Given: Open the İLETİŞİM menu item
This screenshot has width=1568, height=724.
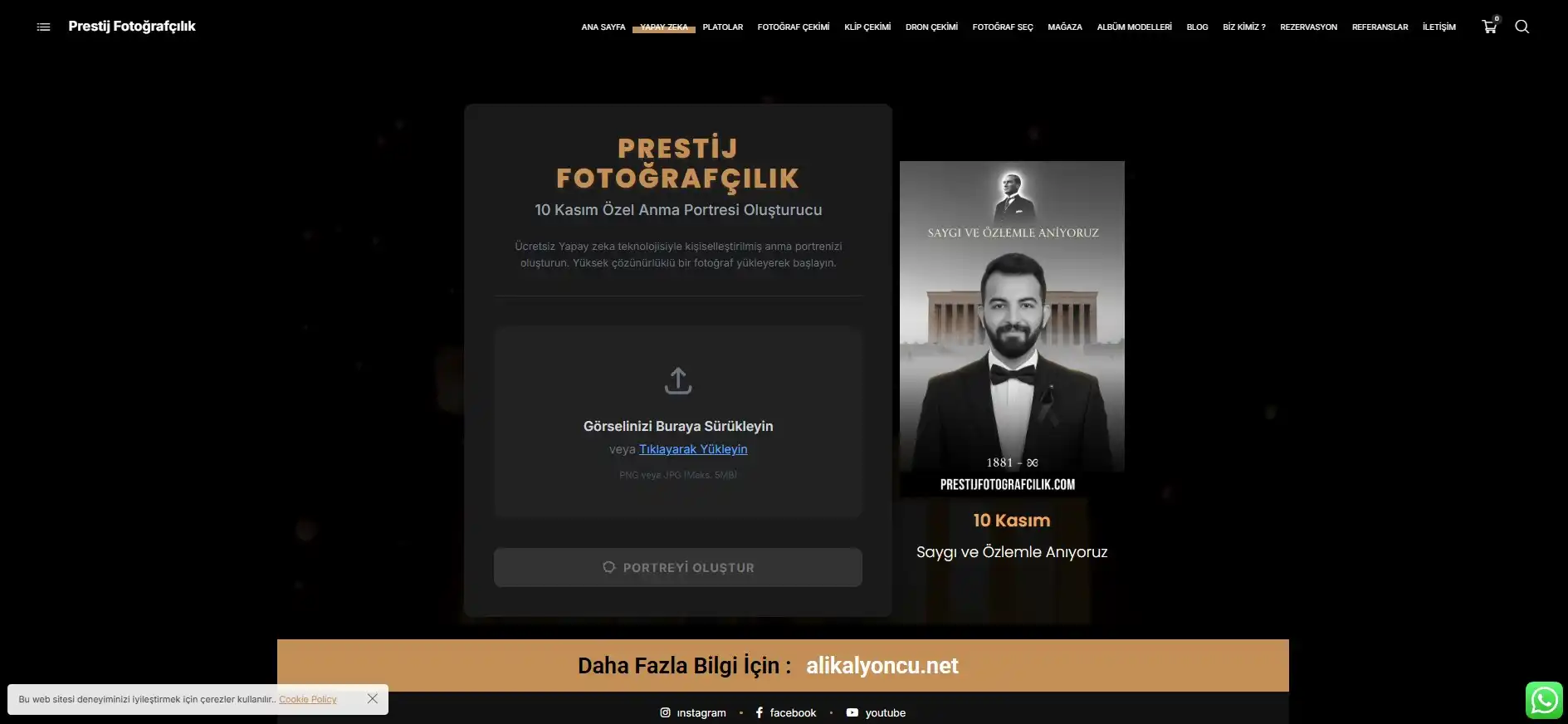Looking at the screenshot, I should [1439, 27].
